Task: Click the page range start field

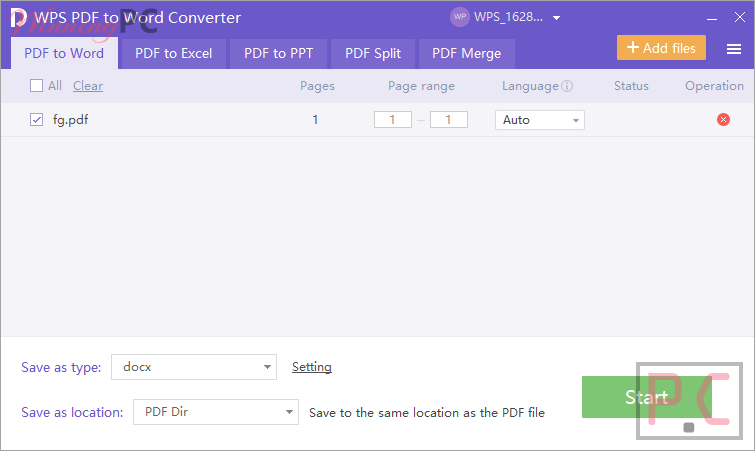Action: point(392,119)
